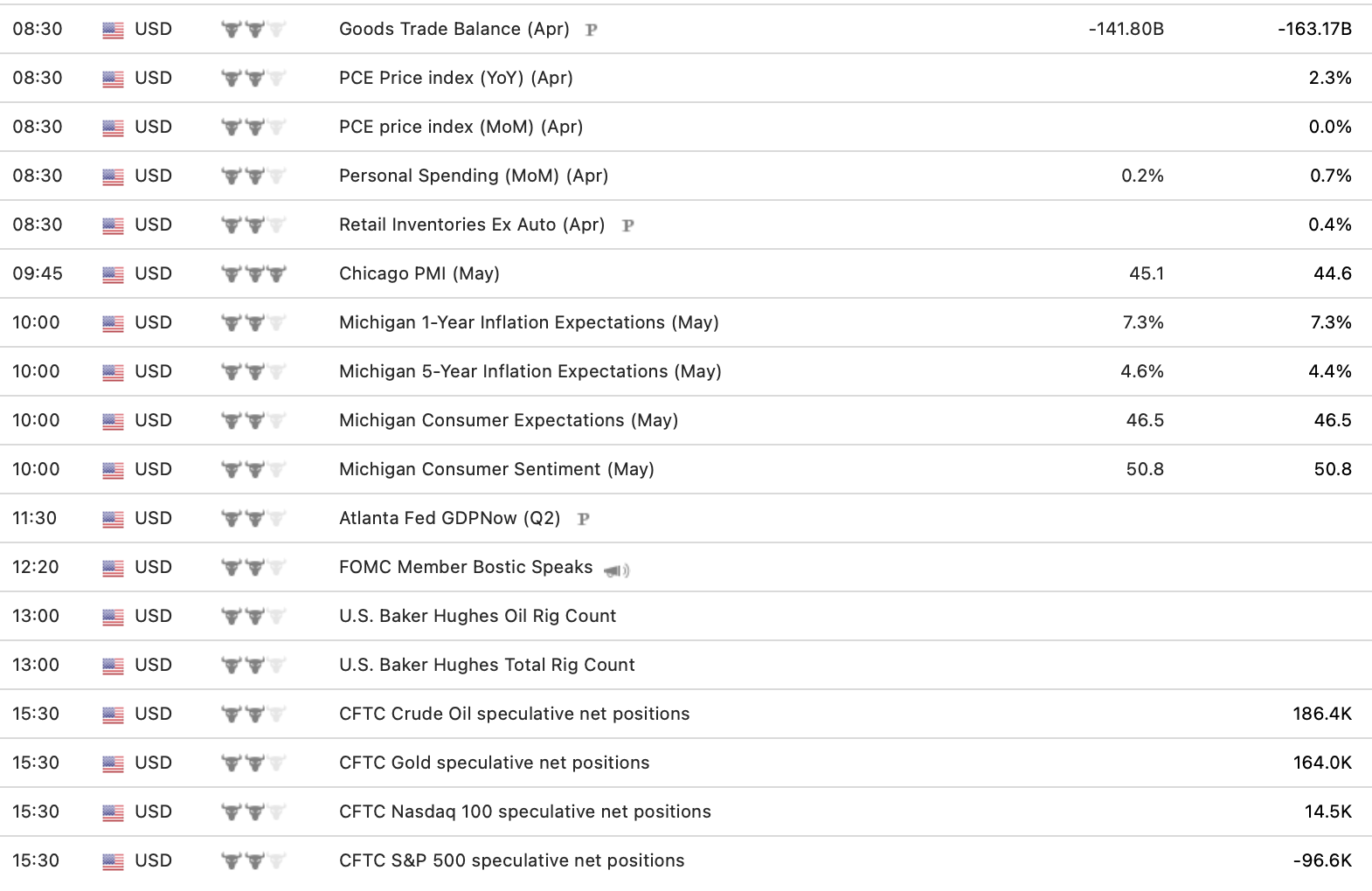Click the importance bulls for Michigan Consumer Sentiment

tap(253, 469)
